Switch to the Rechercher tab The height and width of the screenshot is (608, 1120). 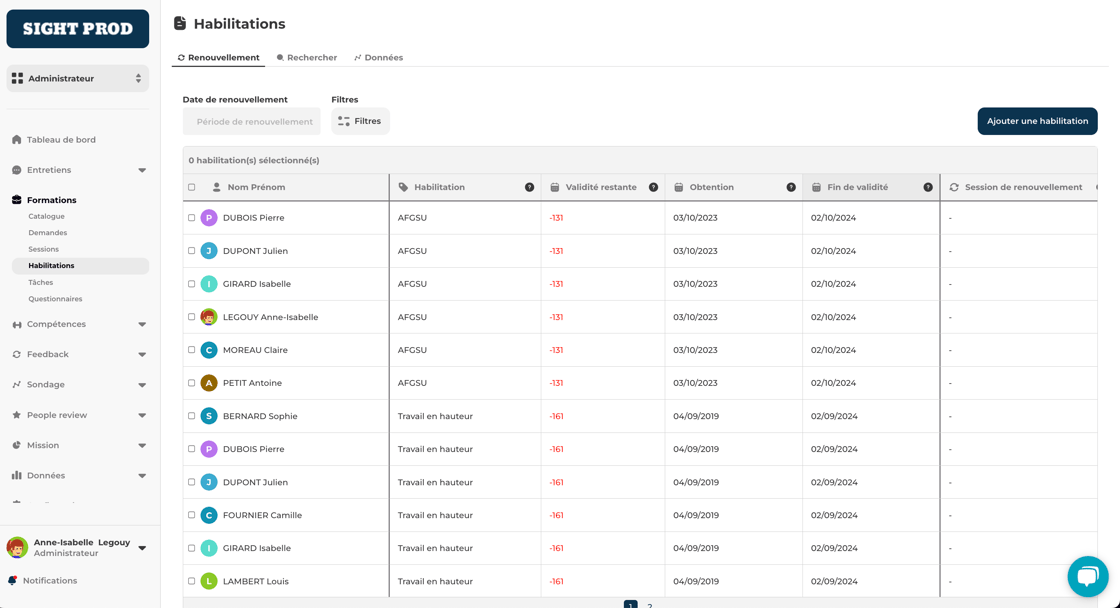click(x=307, y=58)
